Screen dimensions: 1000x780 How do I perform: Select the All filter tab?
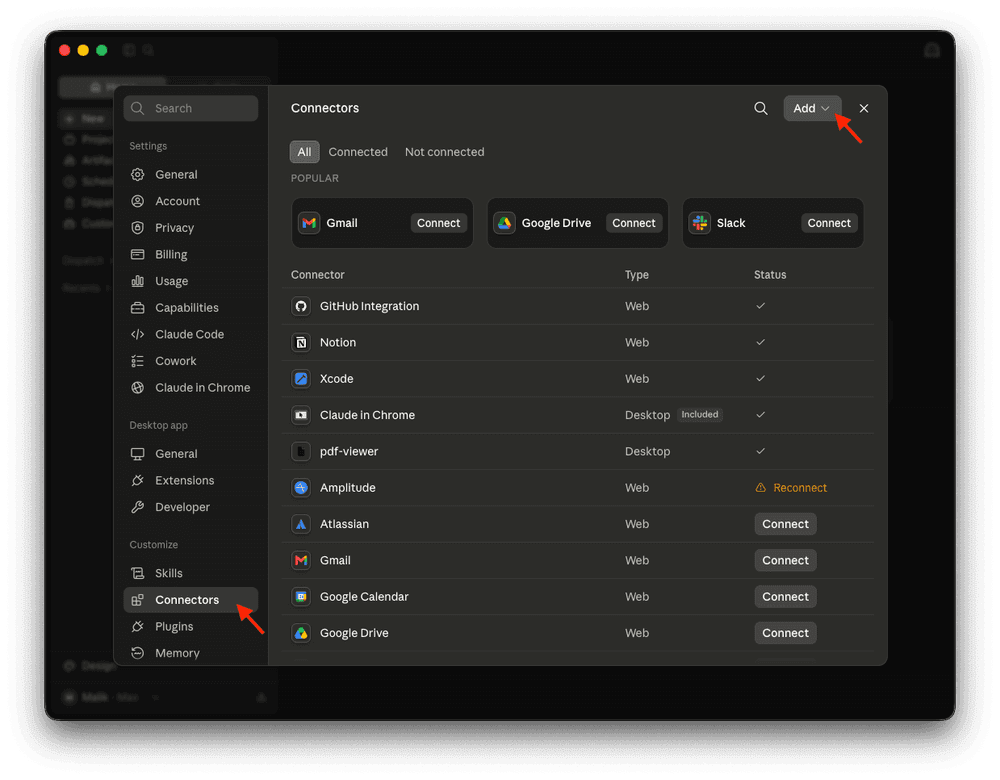click(304, 152)
